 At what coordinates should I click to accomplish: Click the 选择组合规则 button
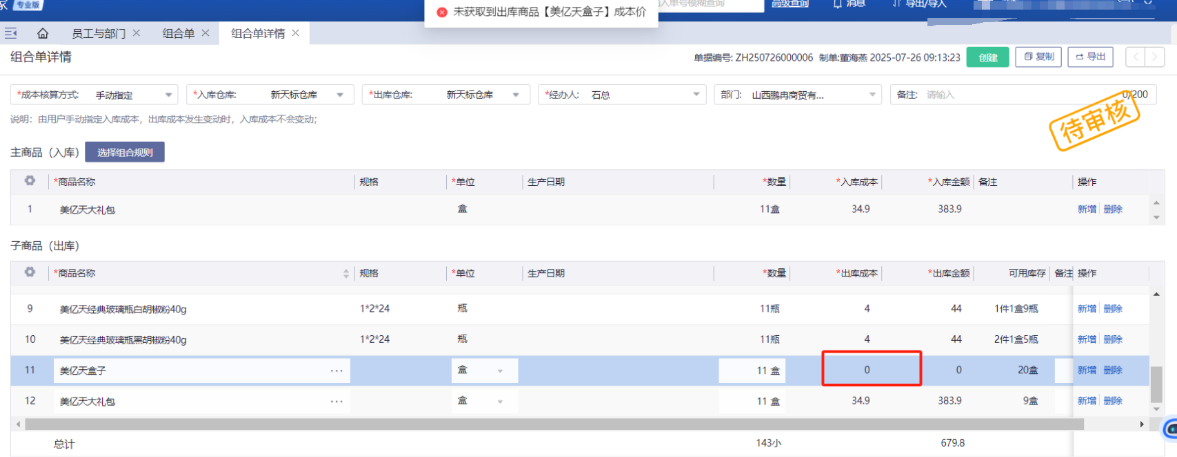pos(125,153)
